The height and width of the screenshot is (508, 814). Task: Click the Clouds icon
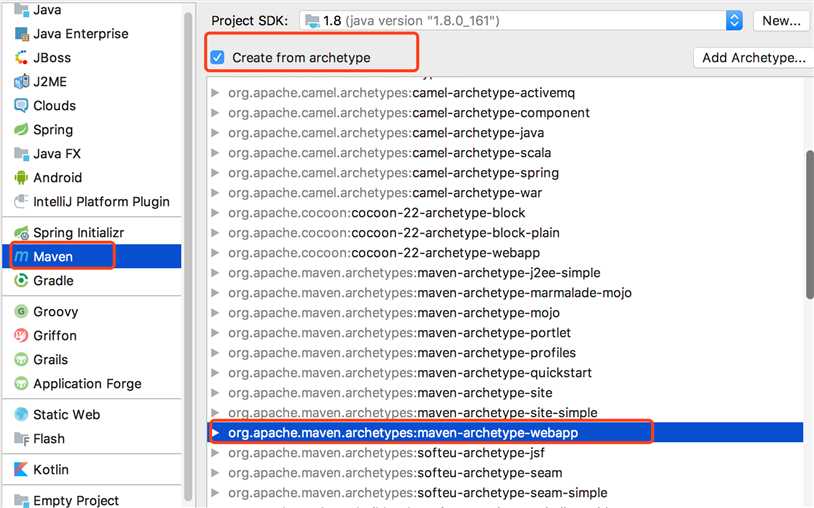(x=21, y=105)
